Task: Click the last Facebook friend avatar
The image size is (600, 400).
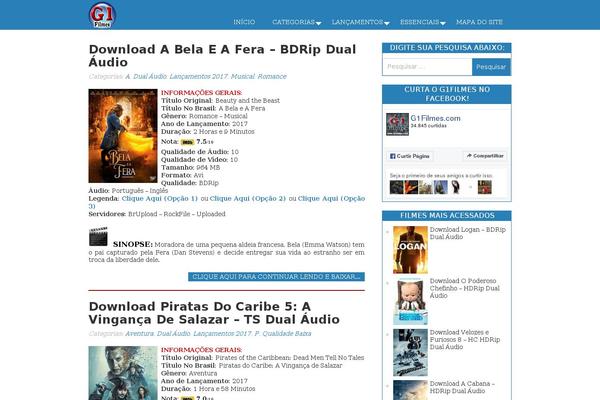Action: point(484,188)
